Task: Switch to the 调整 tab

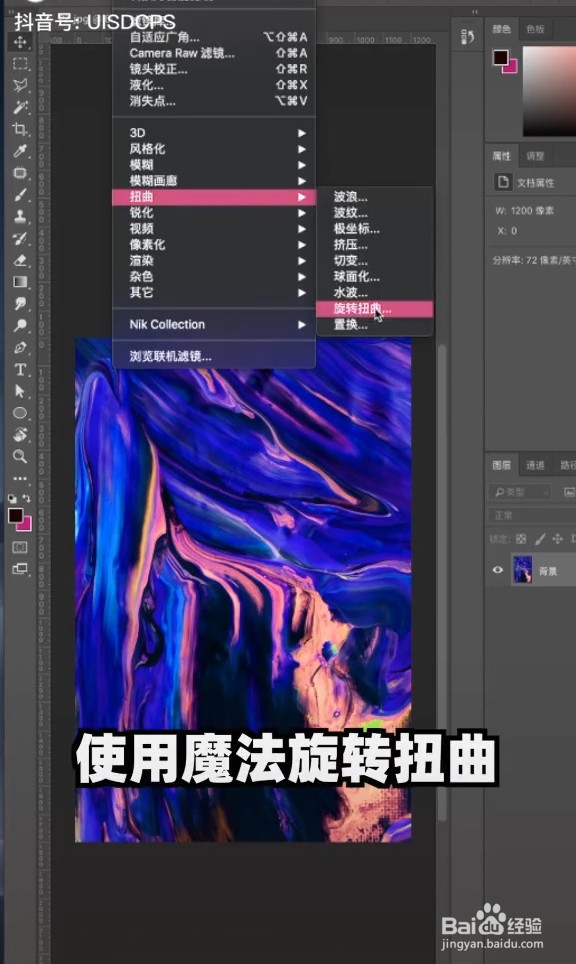Action: [535, 156]
